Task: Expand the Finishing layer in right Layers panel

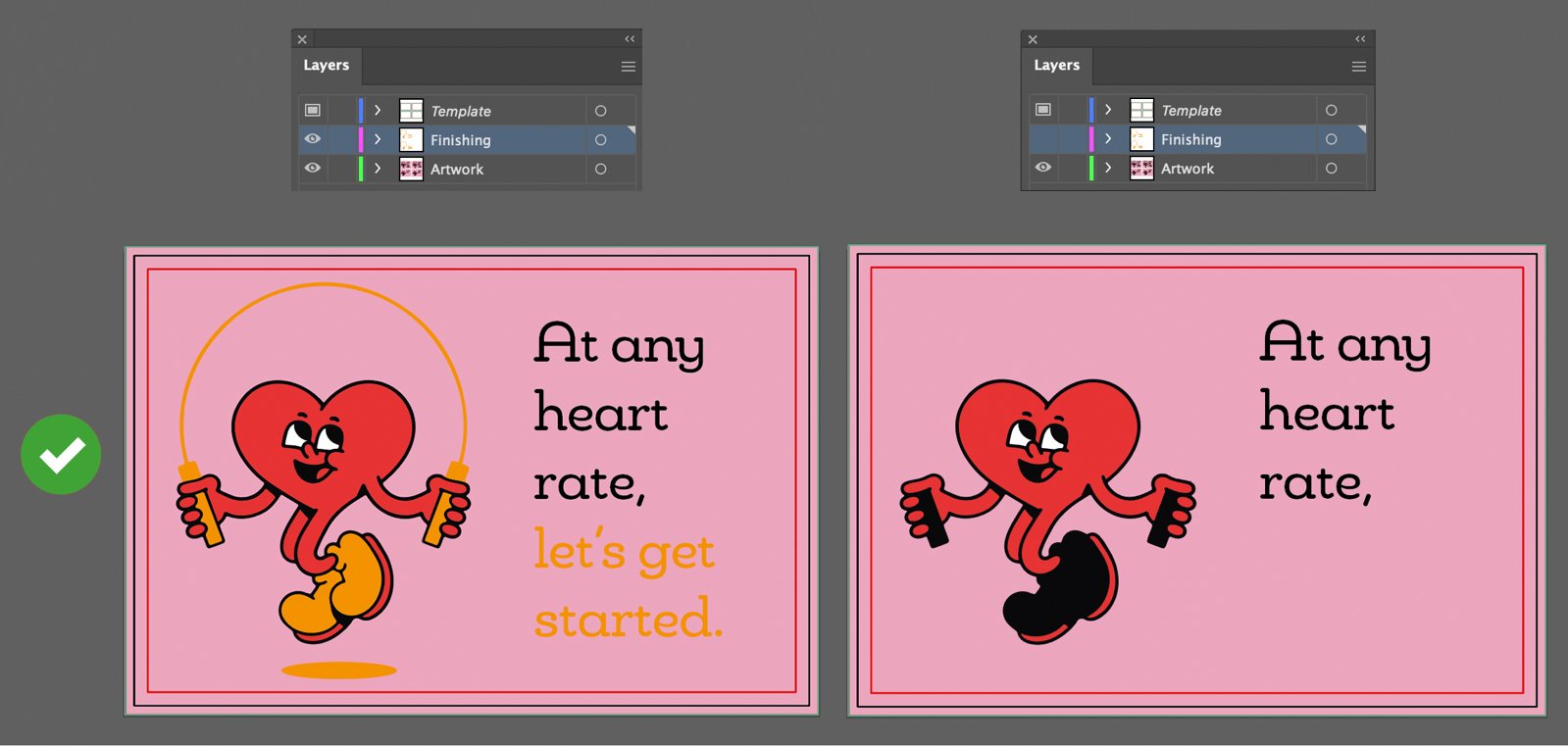Action: [1108, 139]
